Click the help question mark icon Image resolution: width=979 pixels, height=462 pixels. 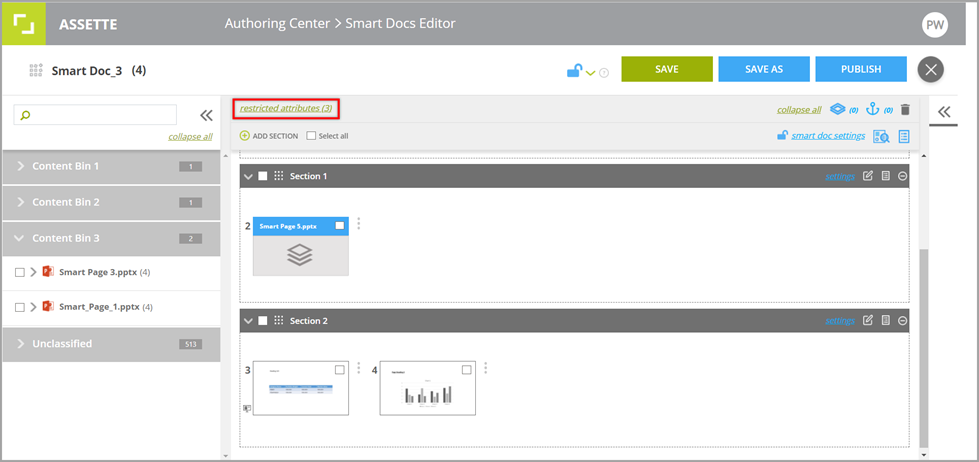click(x=604, y=73)
